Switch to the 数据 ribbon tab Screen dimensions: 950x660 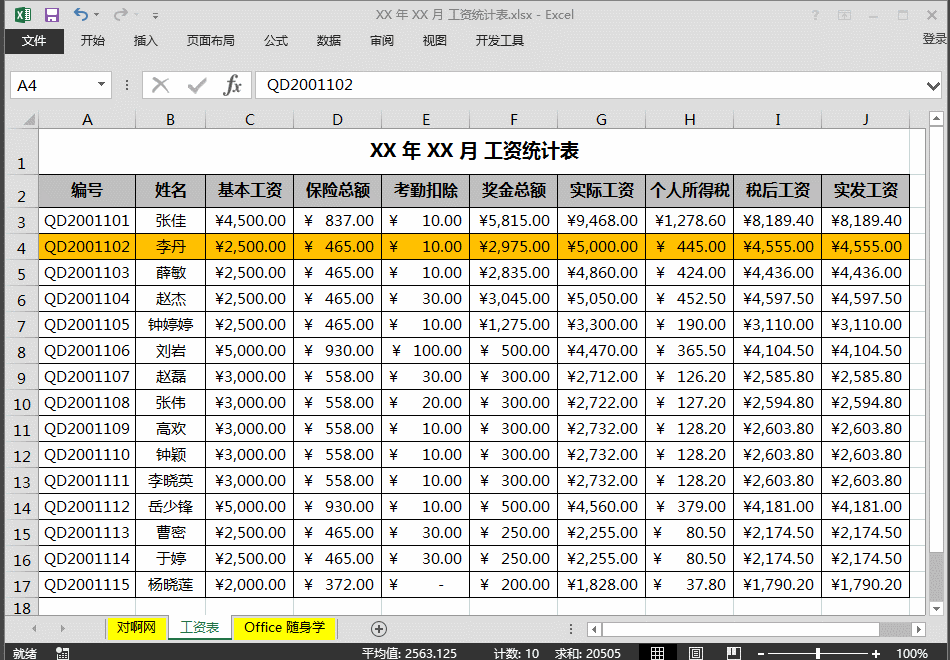tap(328, 41)
